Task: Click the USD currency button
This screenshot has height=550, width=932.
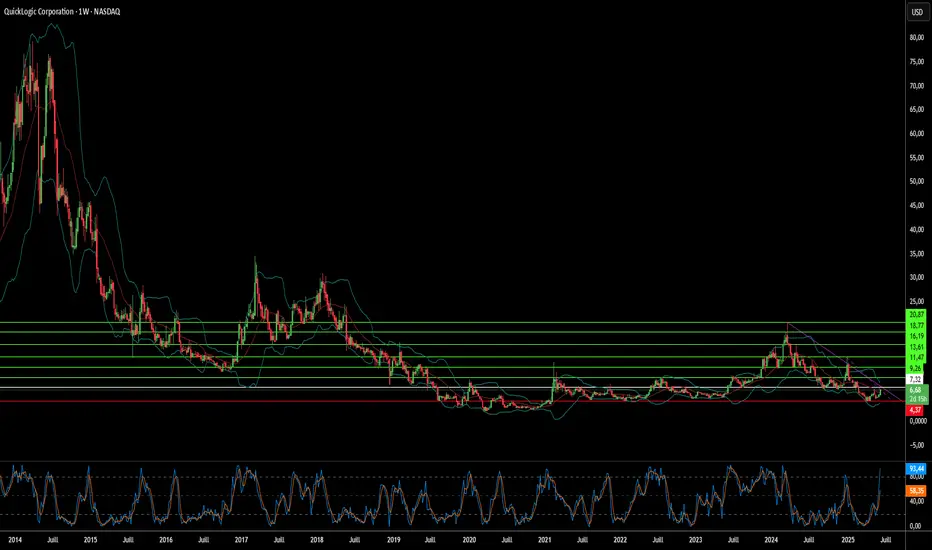Action: click(917, 12)
